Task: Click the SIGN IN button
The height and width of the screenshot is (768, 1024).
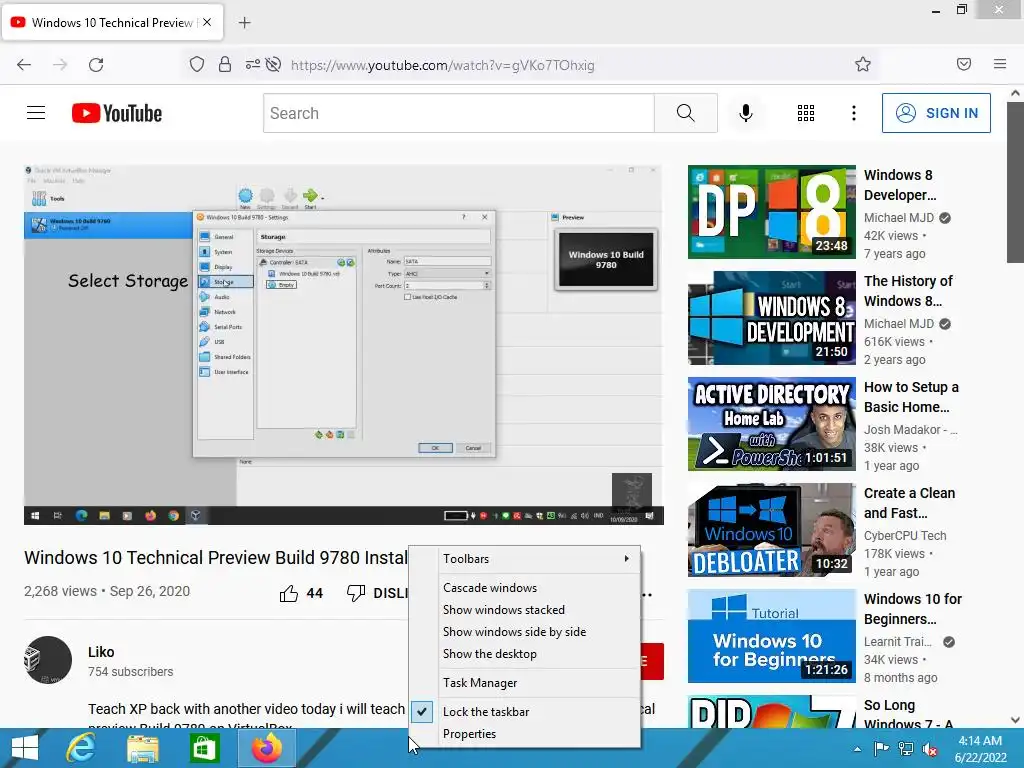Action: click(x=936, y=113)
